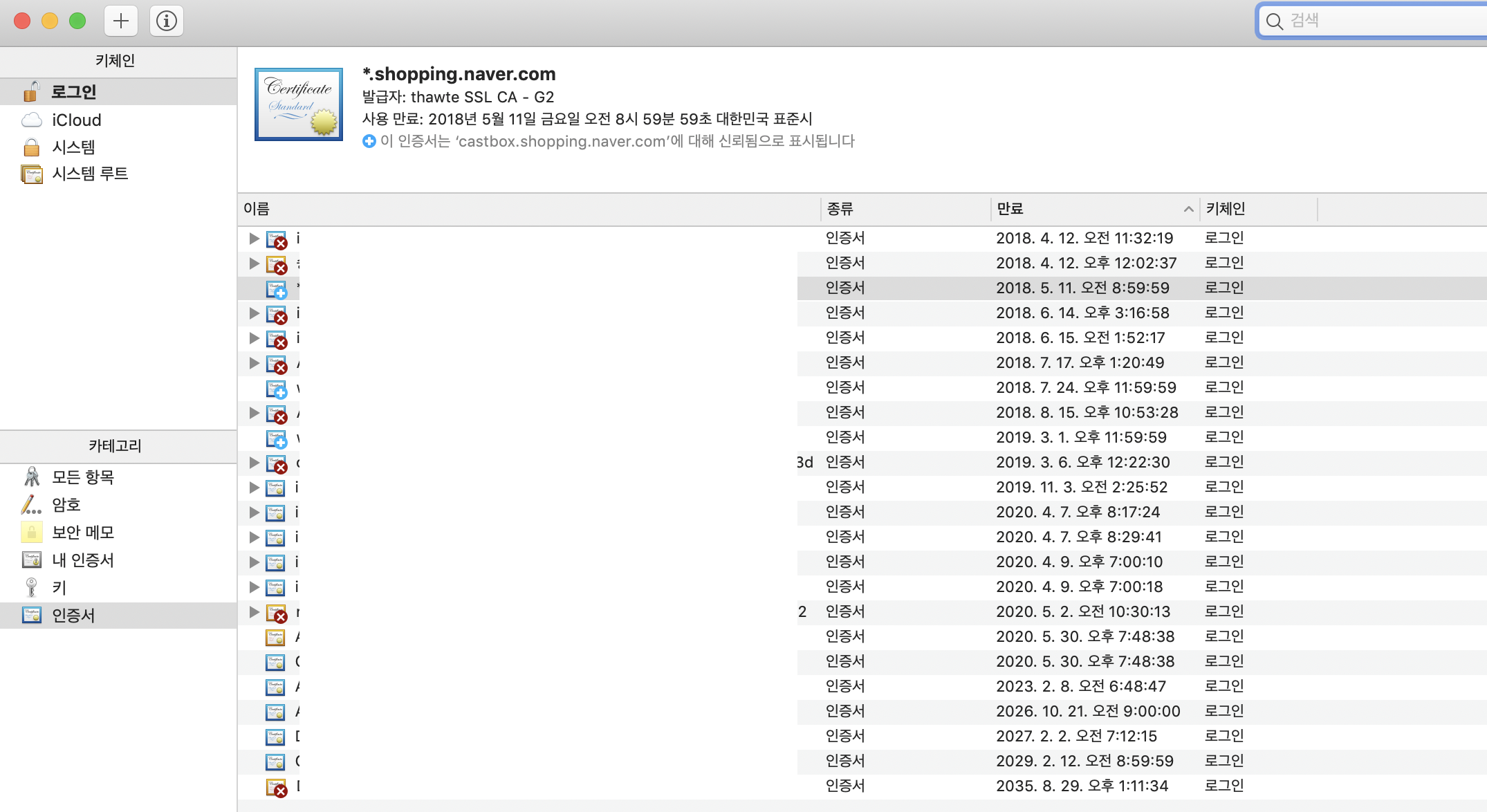Viewport: 1487px width, 812px height.
Task: Expand the certificate expiring 2018. 6. 14.
Action: click(x=254, y=313)
